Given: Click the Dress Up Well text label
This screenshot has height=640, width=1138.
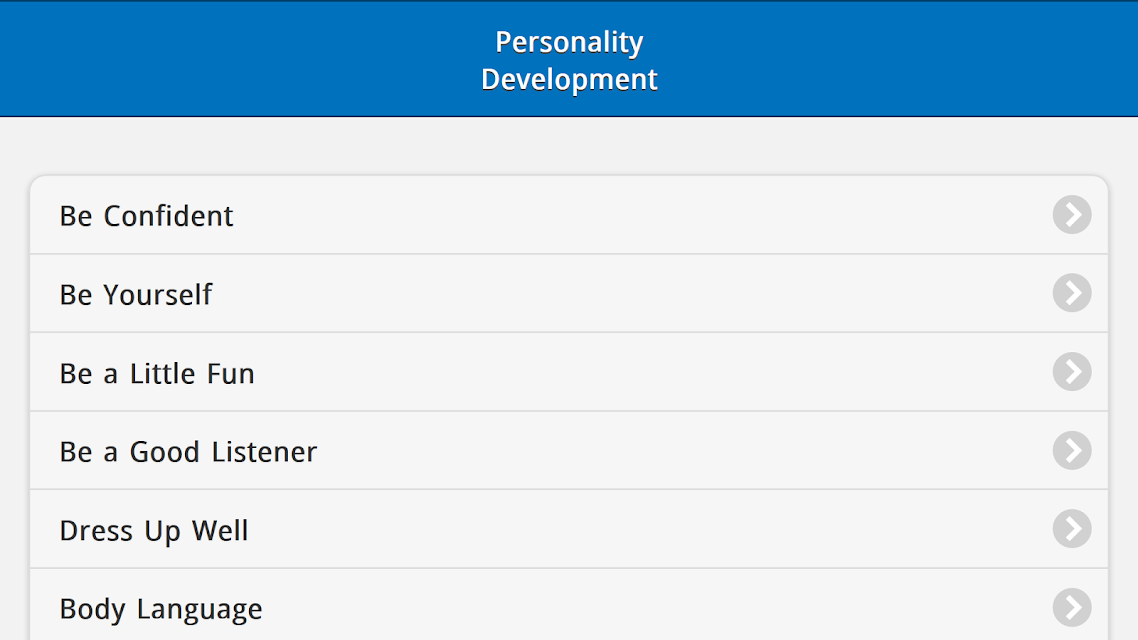Looking at the screenshot, I should (154, 531).
